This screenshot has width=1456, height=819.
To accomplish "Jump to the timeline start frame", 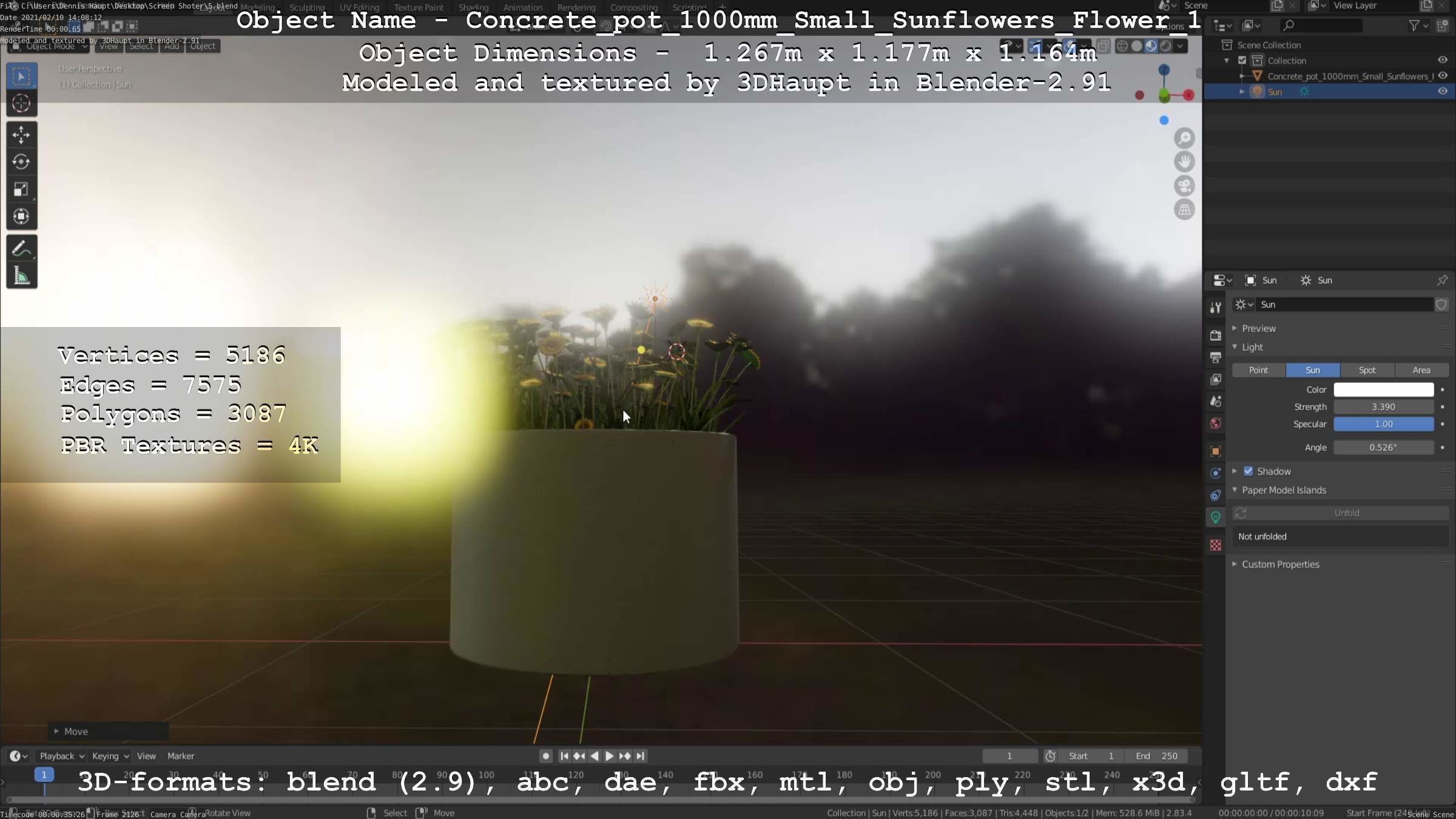I will (x=564, y=756).
